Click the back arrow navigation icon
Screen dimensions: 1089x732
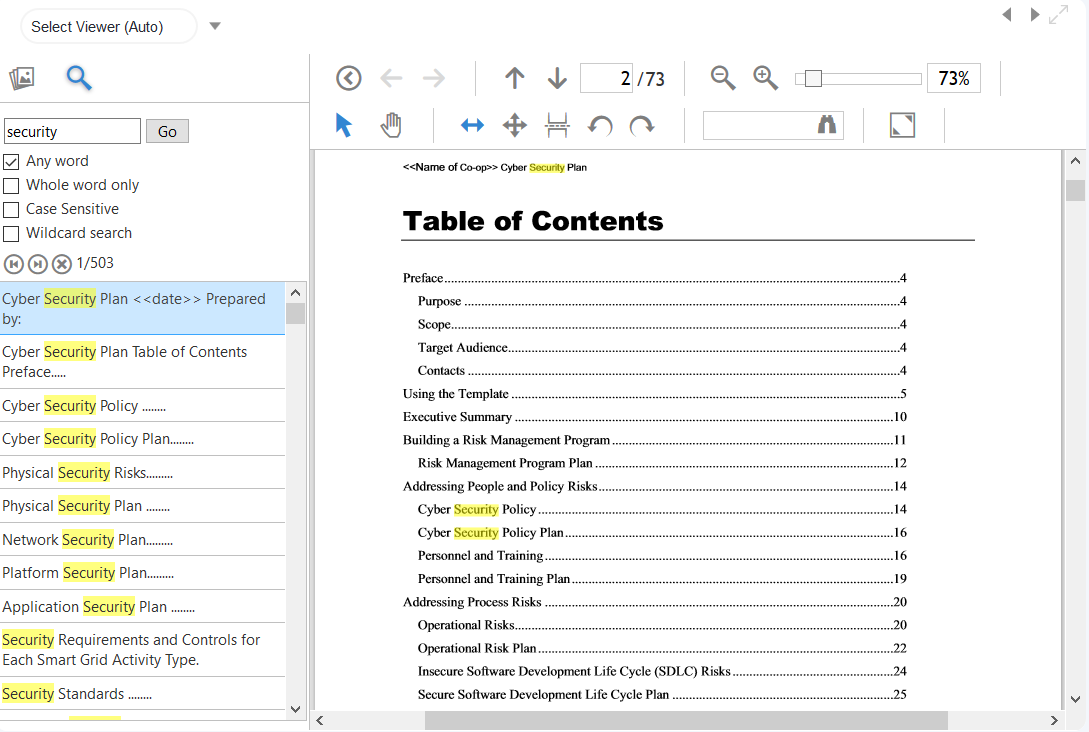pos(392,78)
